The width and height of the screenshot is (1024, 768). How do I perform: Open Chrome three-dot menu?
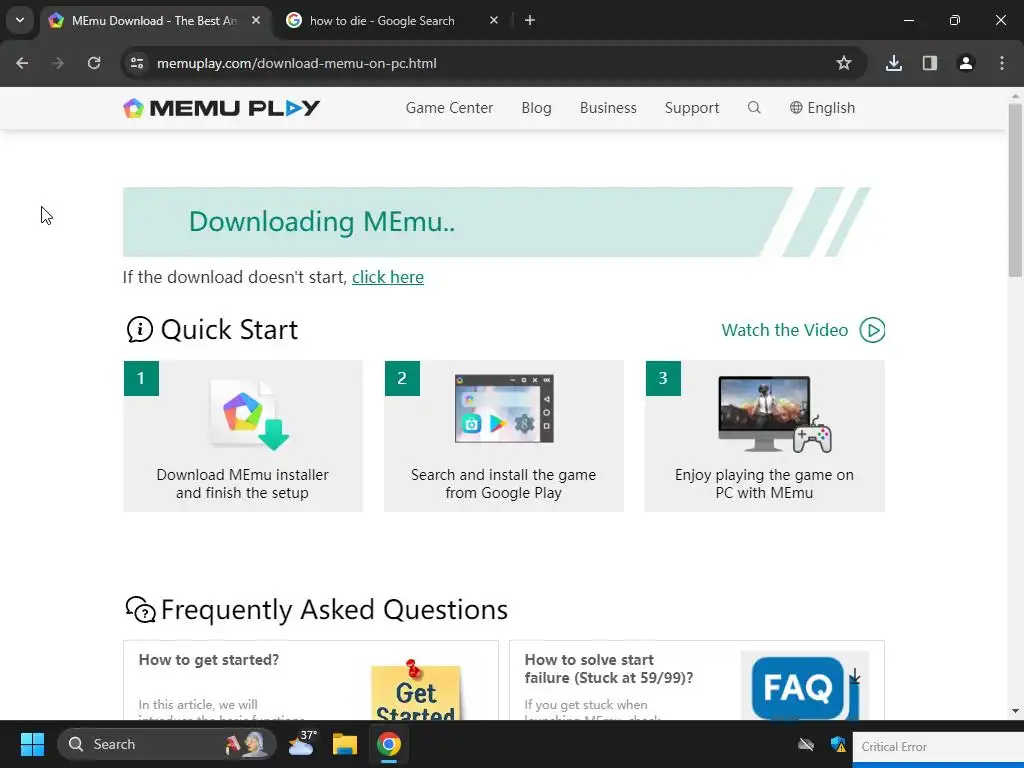pos(1002,63)
